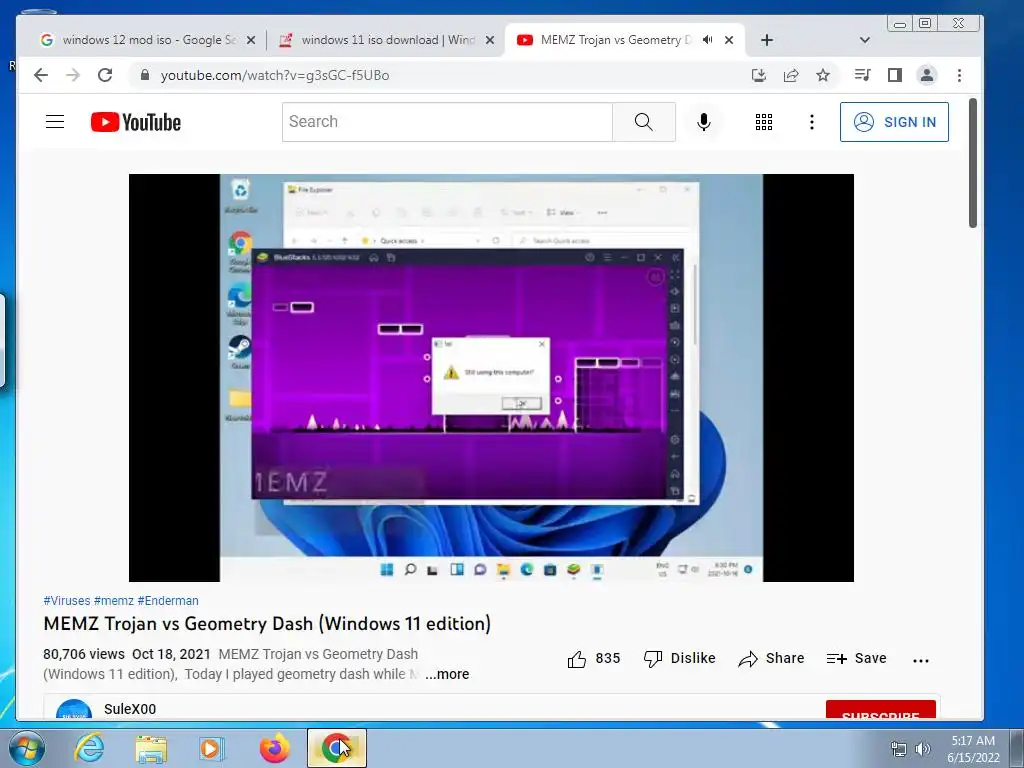Close the windows 12 mod iso tab
This screenshot has width=1024, height=768.
tap(251, 40)
